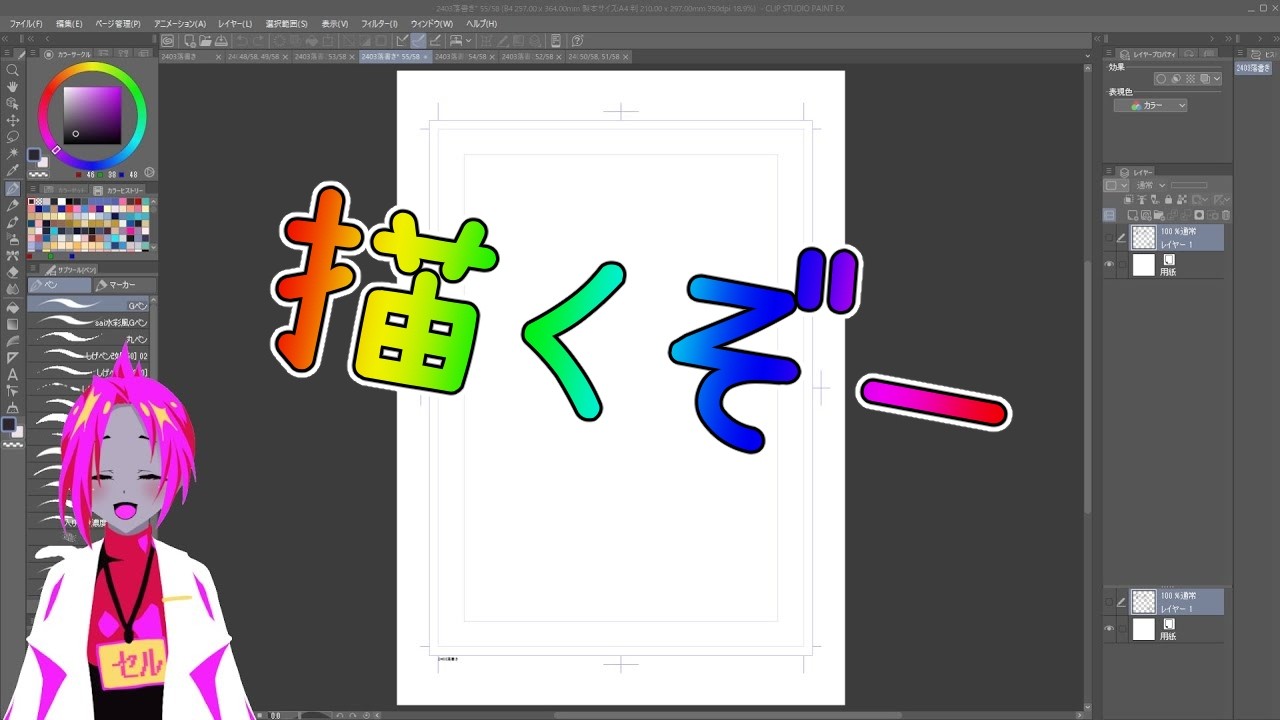Screen dimensions: 1280x720
Task: Open palette color dropdown in layer panel
Action: 1116,185
